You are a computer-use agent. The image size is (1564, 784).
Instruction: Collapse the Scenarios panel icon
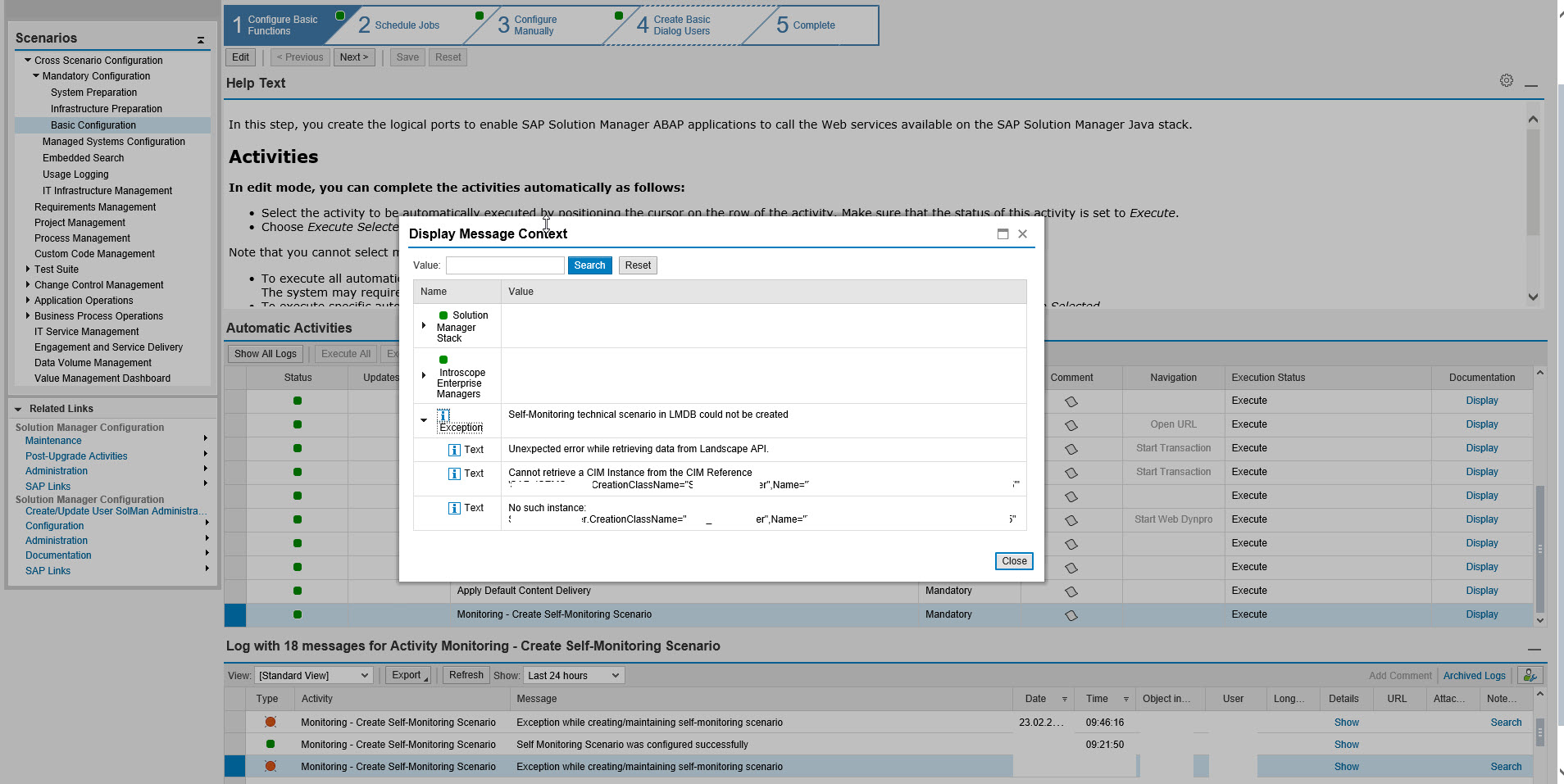click(201, 39)
